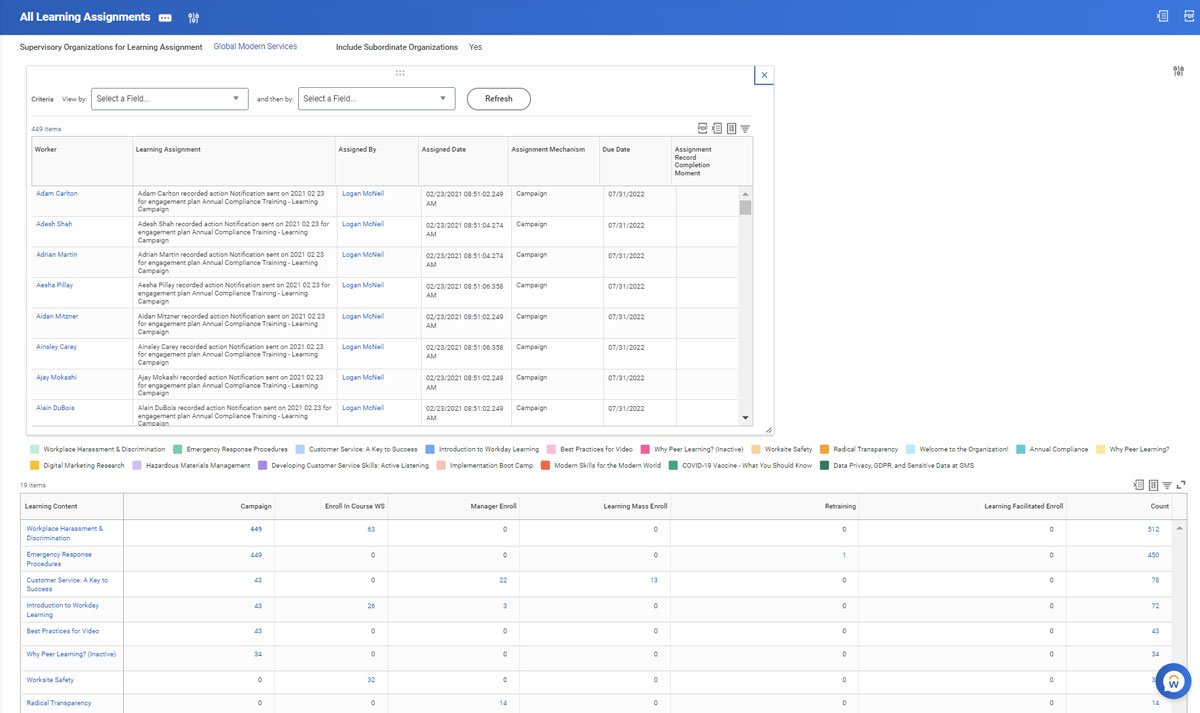Filter the 449 items table
Viewport: 1200px width, 713px height.
coord(745,129)
